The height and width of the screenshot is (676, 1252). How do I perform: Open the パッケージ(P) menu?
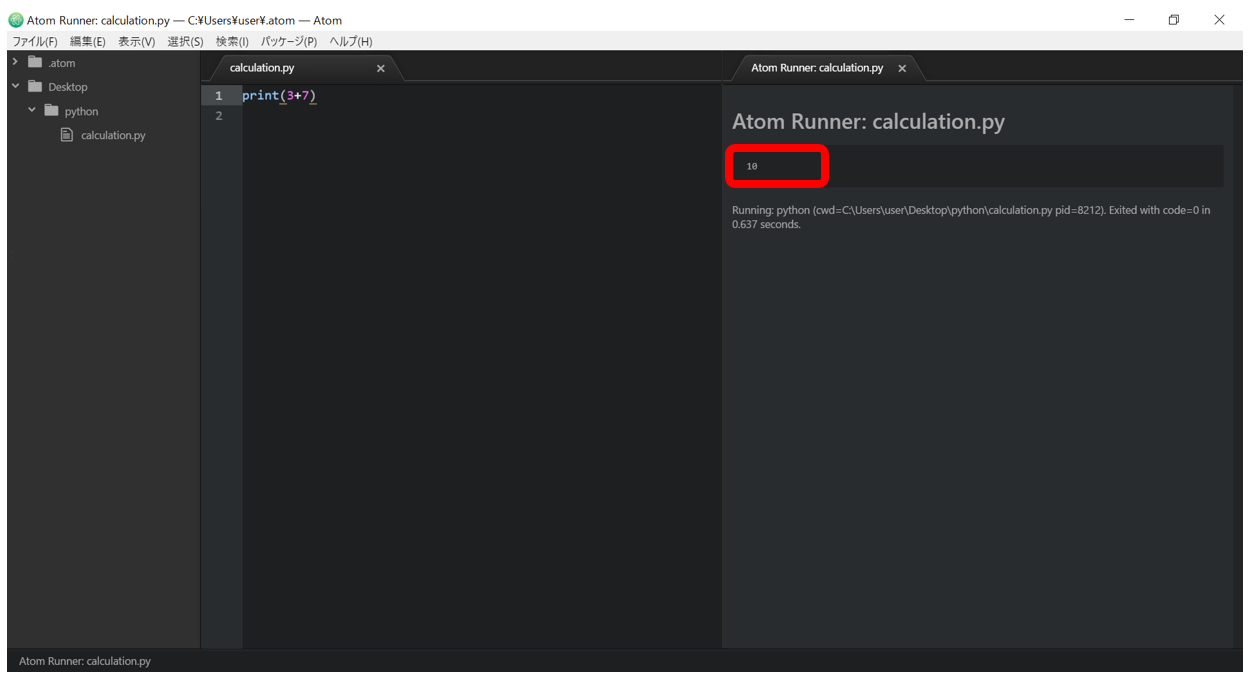pyautogui.click(x=289, y=42)
